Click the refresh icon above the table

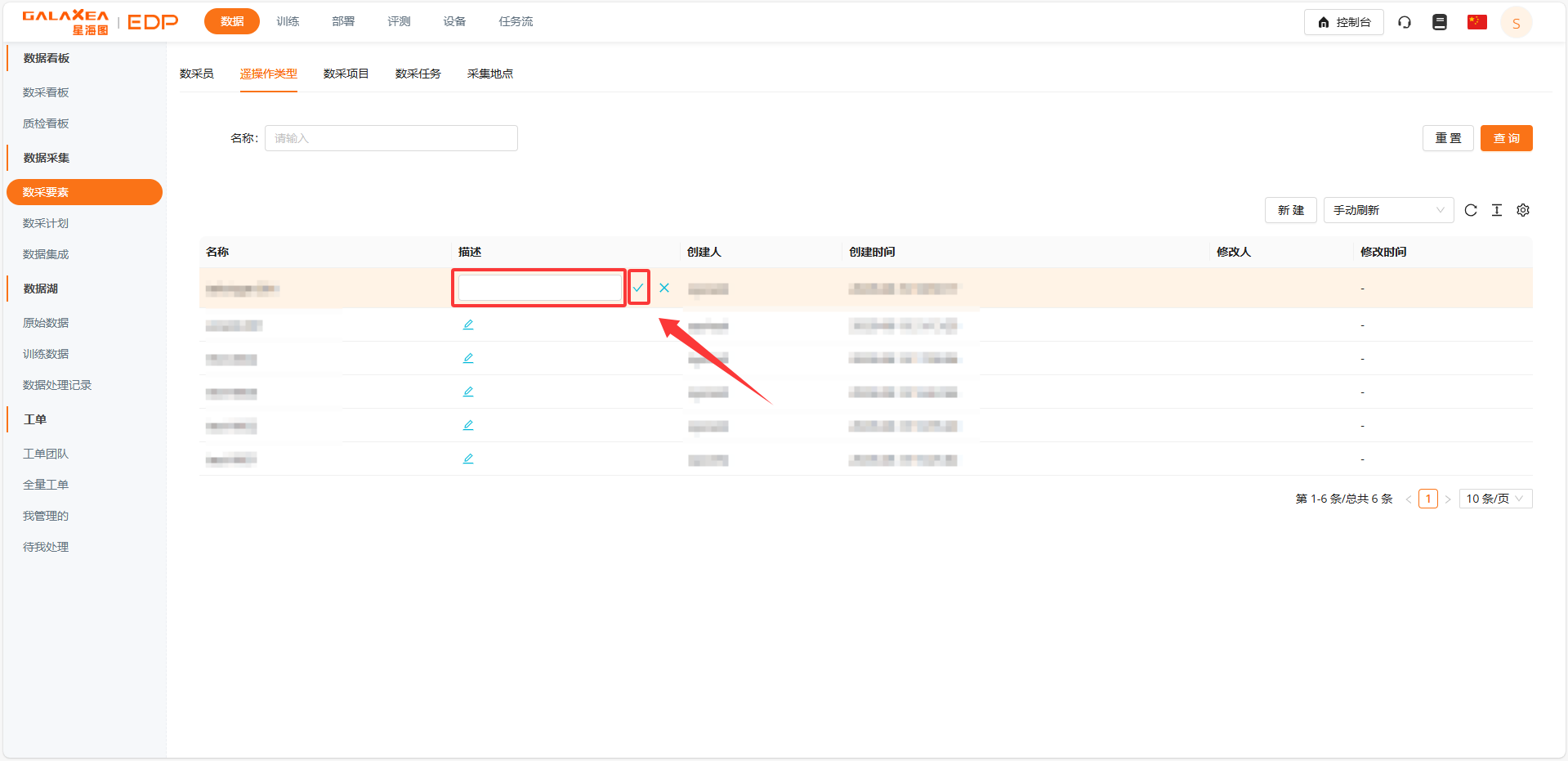coord(1471,210)
